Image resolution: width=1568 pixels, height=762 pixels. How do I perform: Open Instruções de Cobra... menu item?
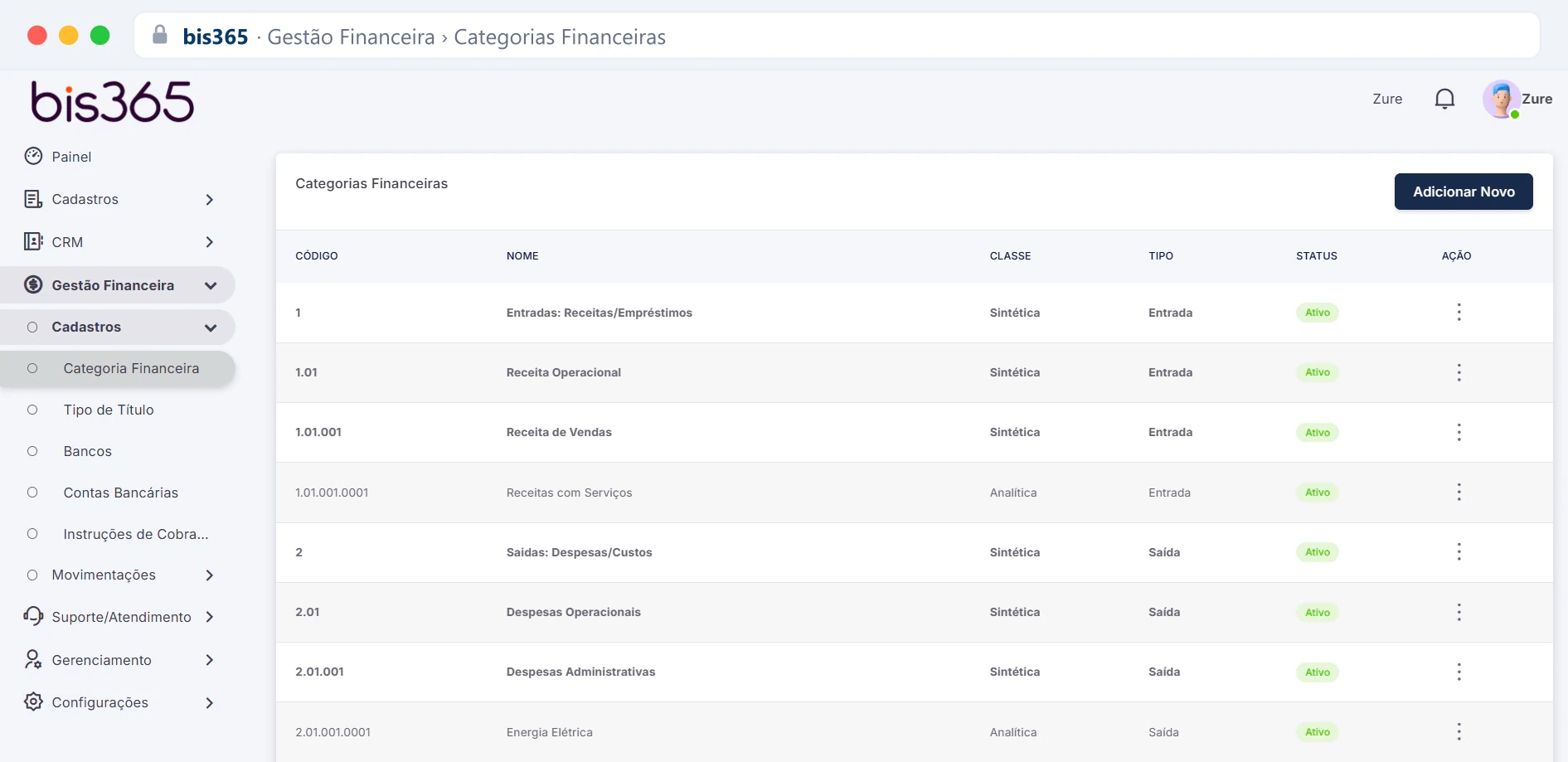point(136,534)
